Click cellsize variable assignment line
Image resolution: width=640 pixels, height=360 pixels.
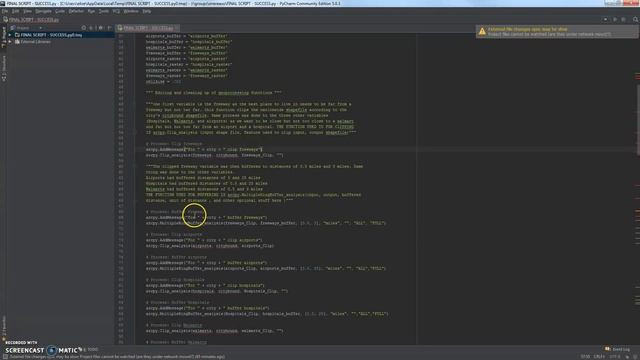[163, 82]
